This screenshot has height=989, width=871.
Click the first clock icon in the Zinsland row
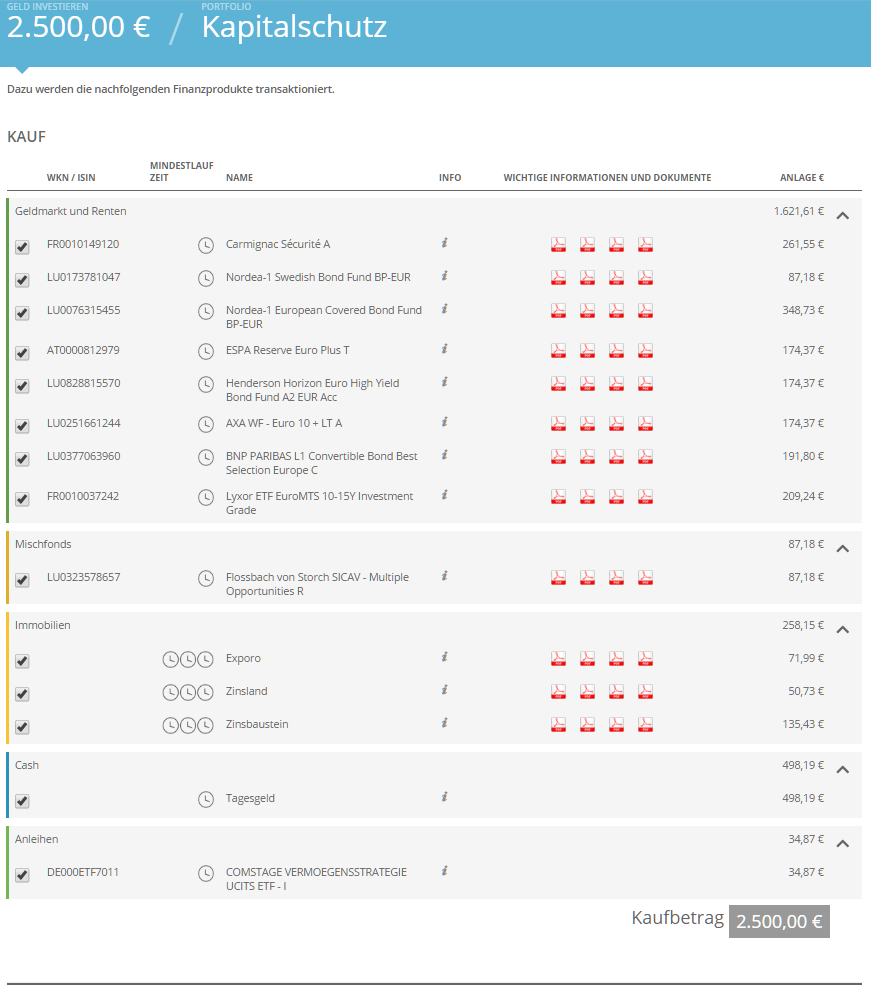170,693
